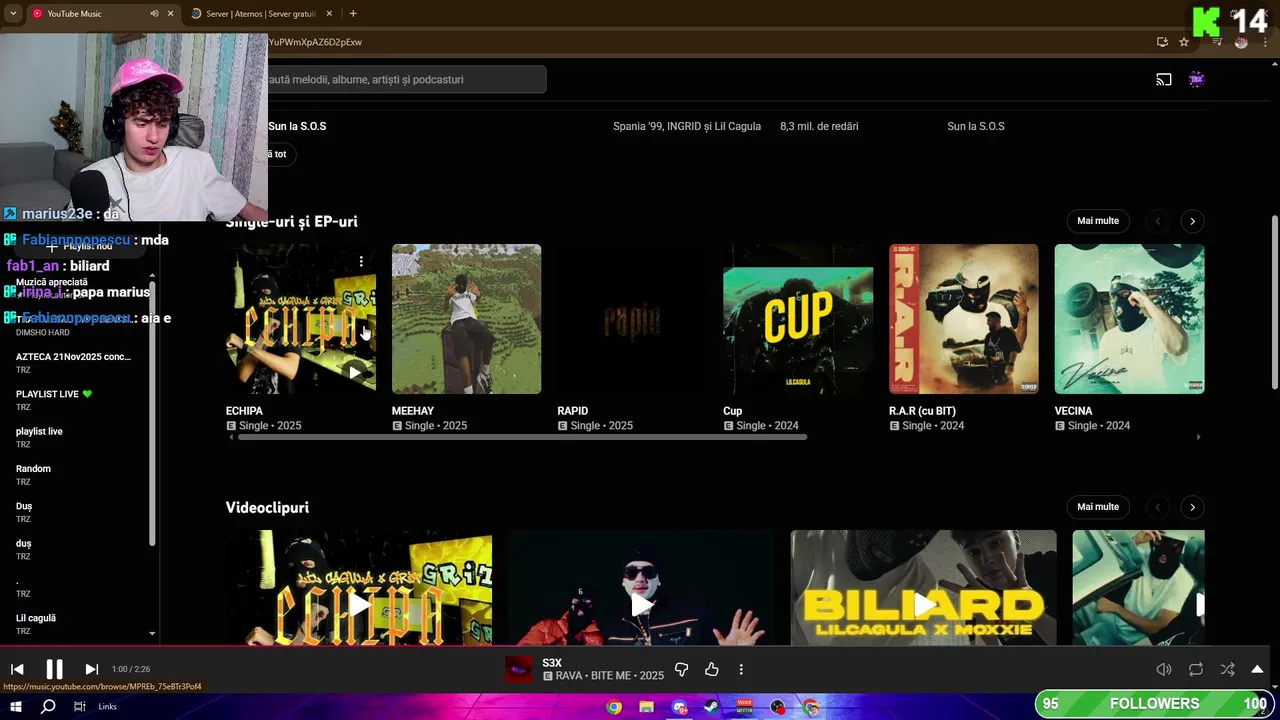Like the song S3X
Screen dimensions: 1280x720
pos(711,669)
